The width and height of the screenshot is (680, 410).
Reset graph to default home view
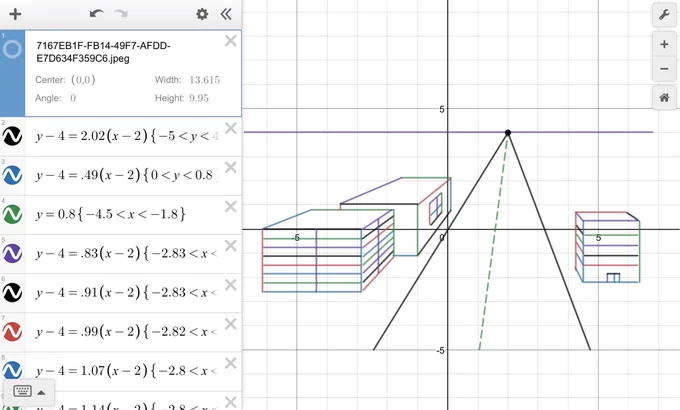coord(664,98)
